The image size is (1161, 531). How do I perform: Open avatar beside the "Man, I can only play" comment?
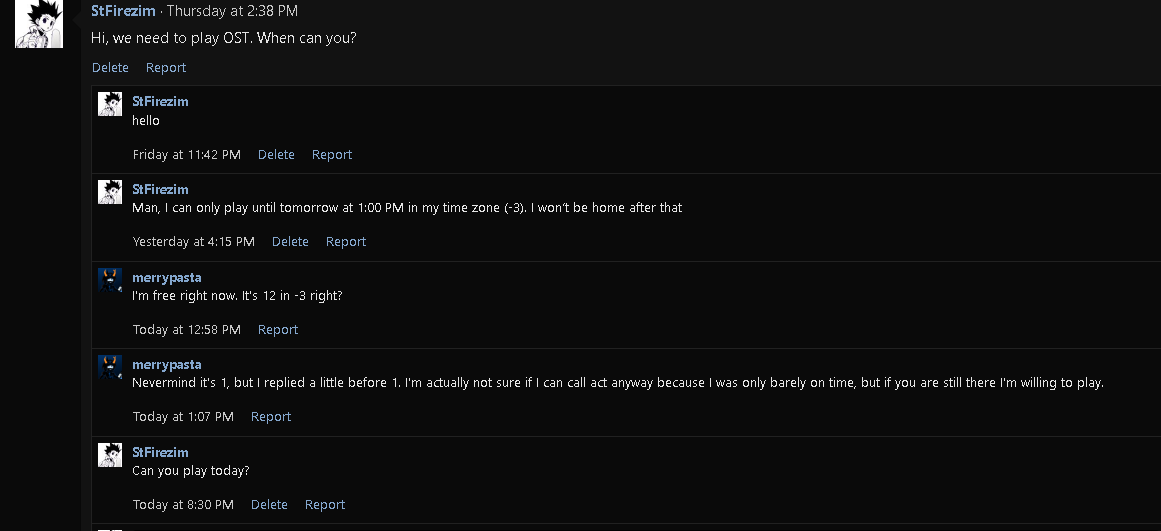click(110, 192)
